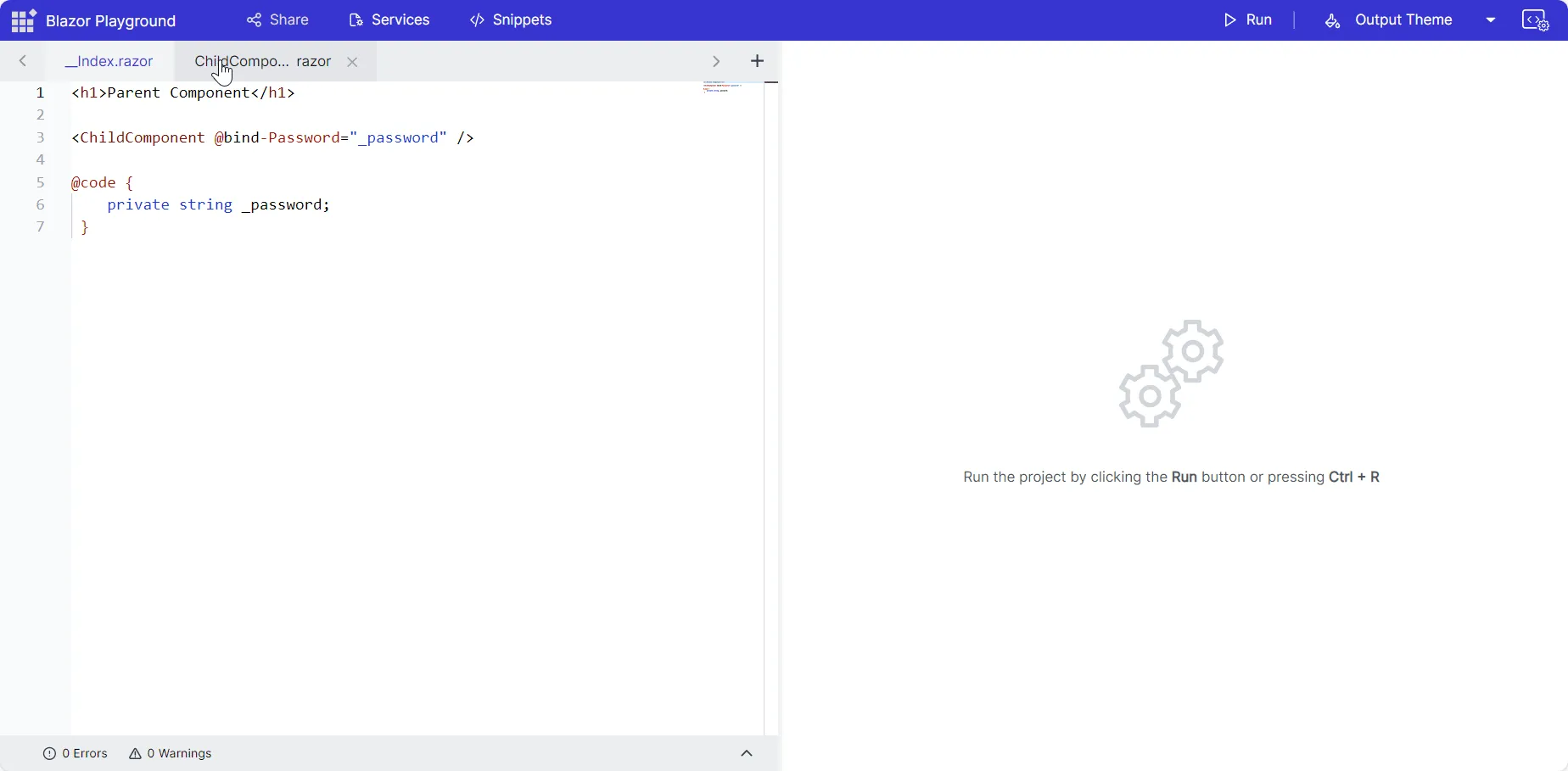
Task: Click the 0 Warnings triangle icon
Action: coord(136,753)
